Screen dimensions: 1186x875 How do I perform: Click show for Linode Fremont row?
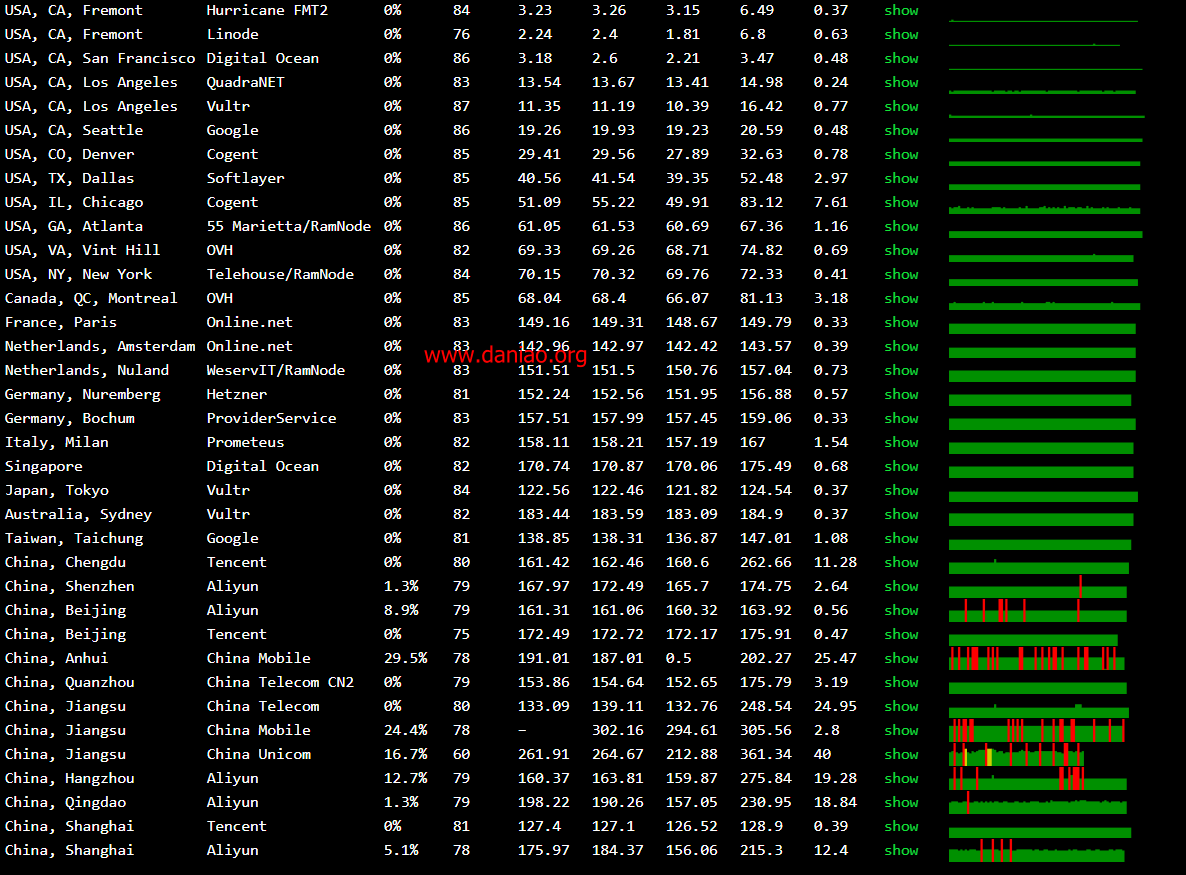(901, 35)
